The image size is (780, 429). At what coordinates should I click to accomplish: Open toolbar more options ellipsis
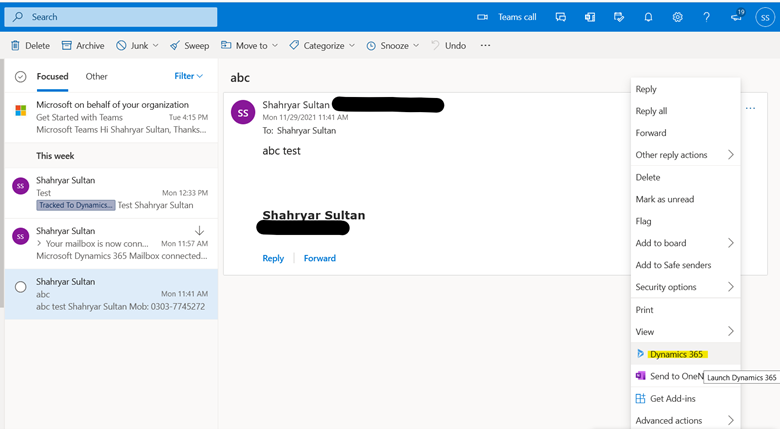[486, 45]
